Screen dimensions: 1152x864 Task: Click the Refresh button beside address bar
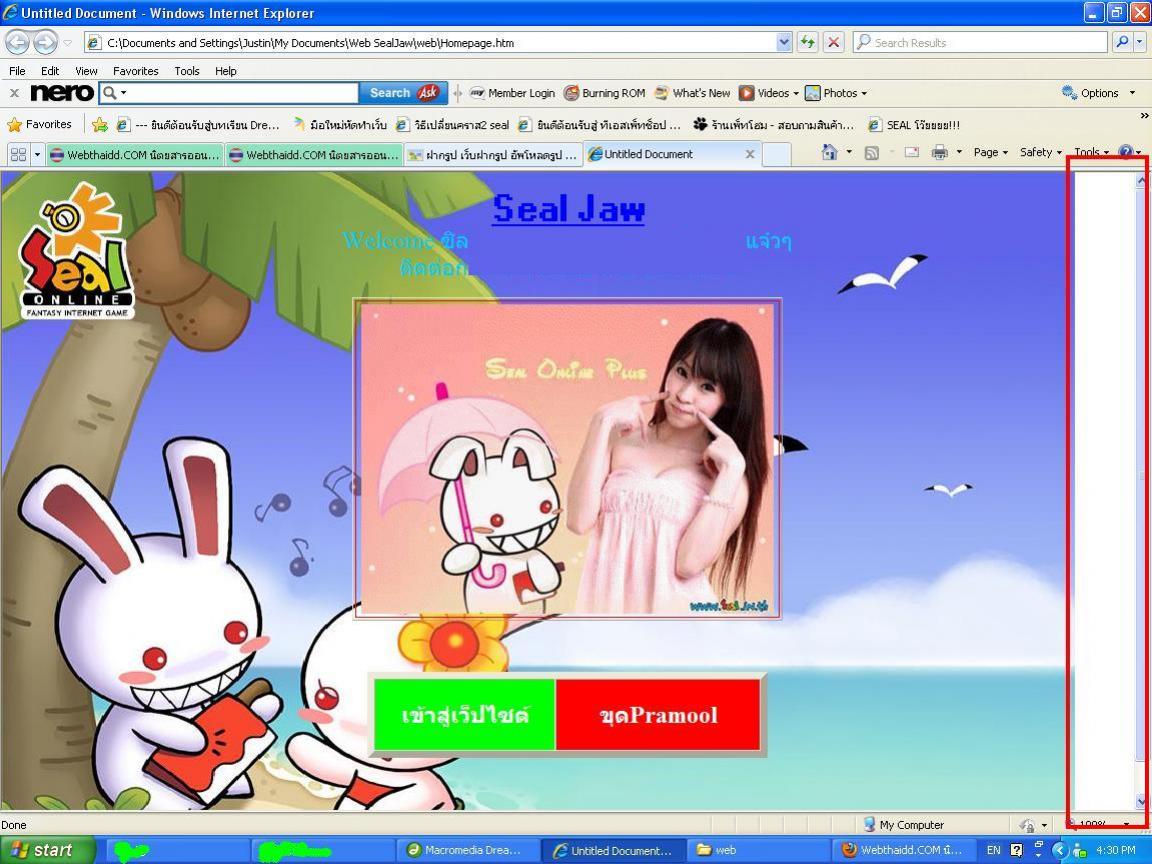point(807,42)
